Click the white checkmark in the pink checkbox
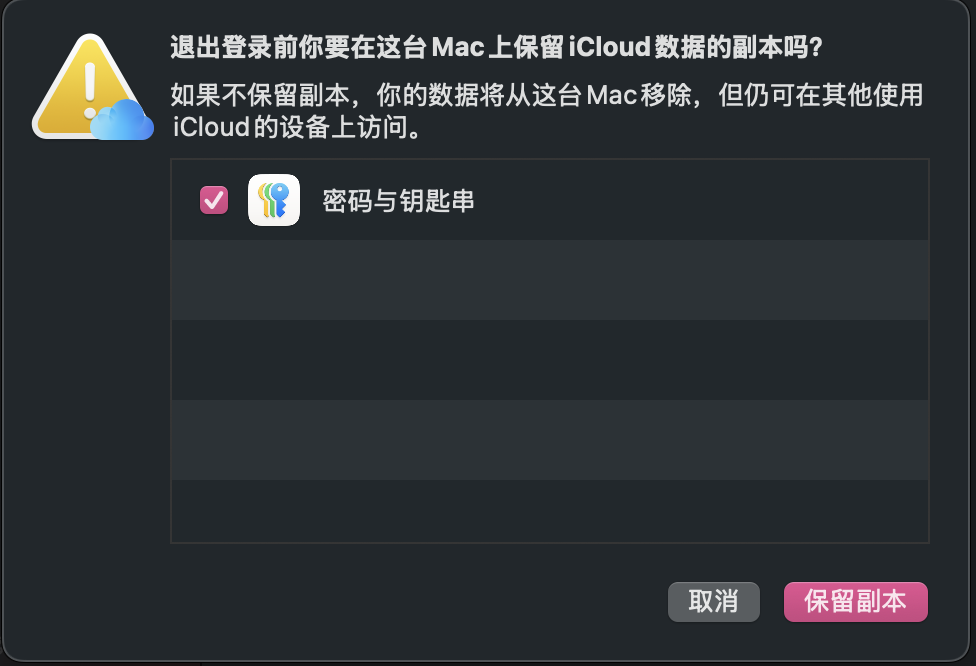Viewport: 976px width, 666px height. 214,200
